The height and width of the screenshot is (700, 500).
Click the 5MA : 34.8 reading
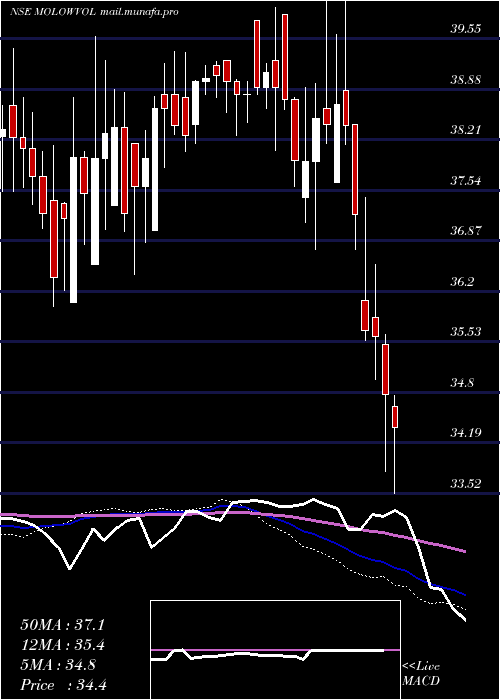(x=59, y=666)
